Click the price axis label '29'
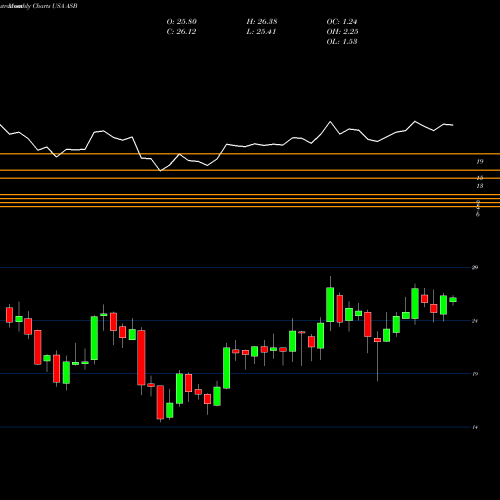Screen dimensions: 500x500 [x=475, y=267]
